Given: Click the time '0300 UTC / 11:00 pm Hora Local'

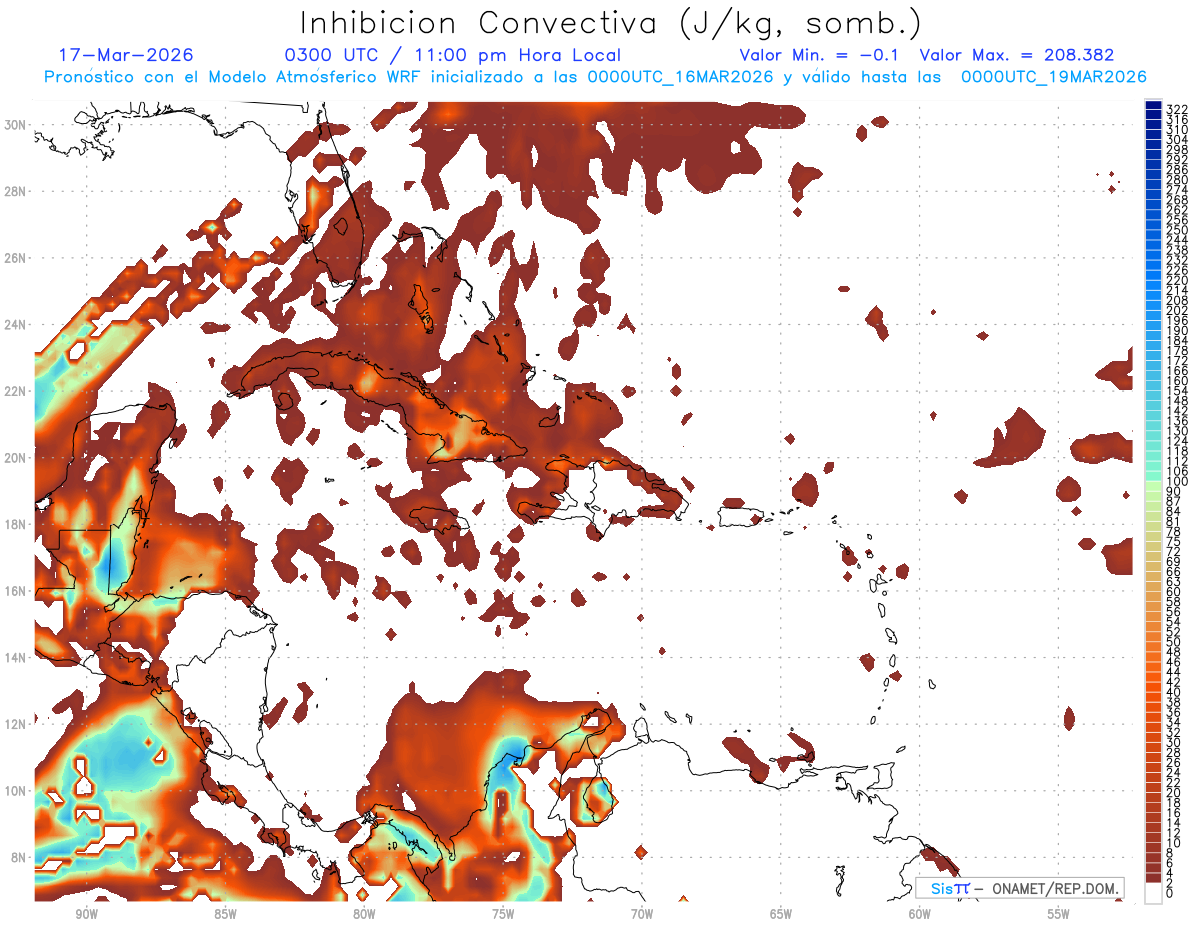Looking at the screenshot, I should [453, 55].
